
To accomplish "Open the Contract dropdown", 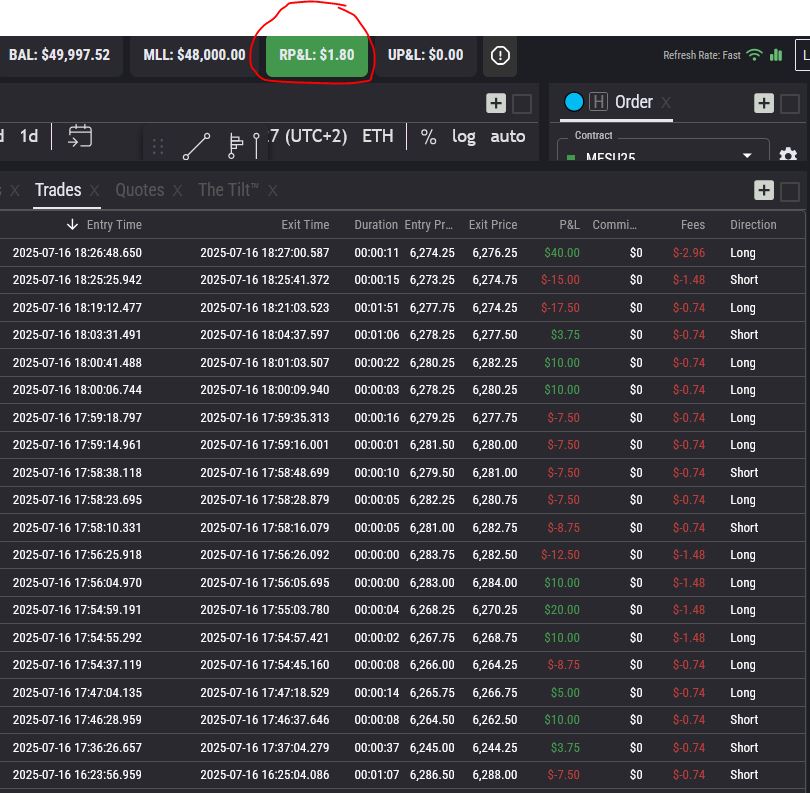I will pos(662,155).
